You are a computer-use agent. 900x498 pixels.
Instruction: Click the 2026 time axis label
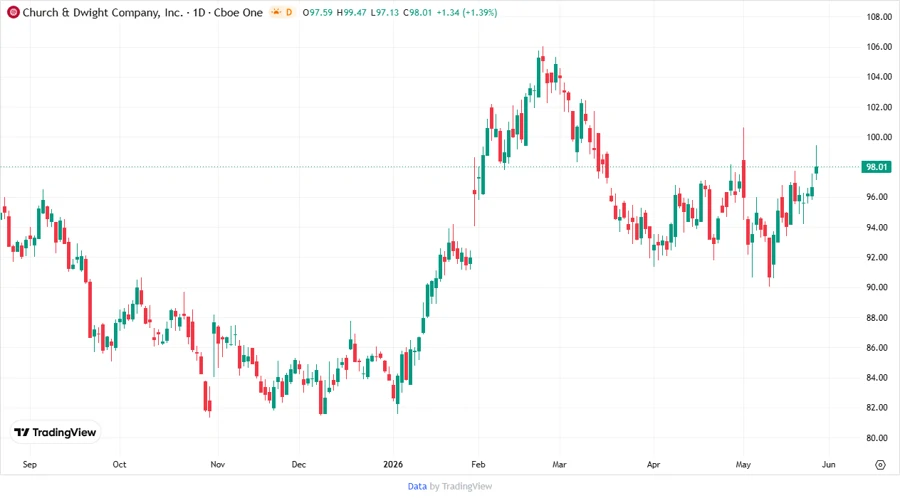tap(393, 464)
